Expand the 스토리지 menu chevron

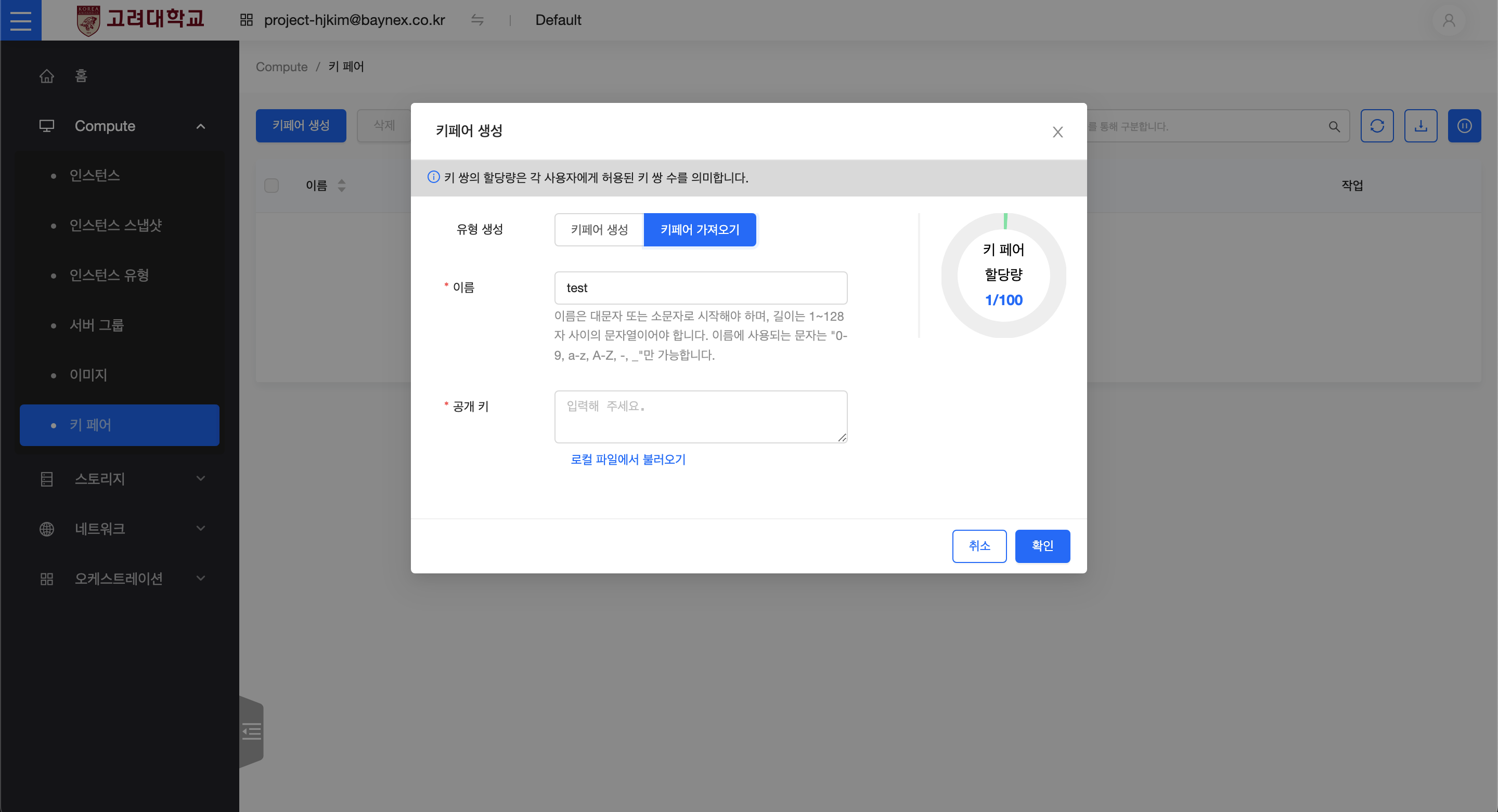click(201, 478)
